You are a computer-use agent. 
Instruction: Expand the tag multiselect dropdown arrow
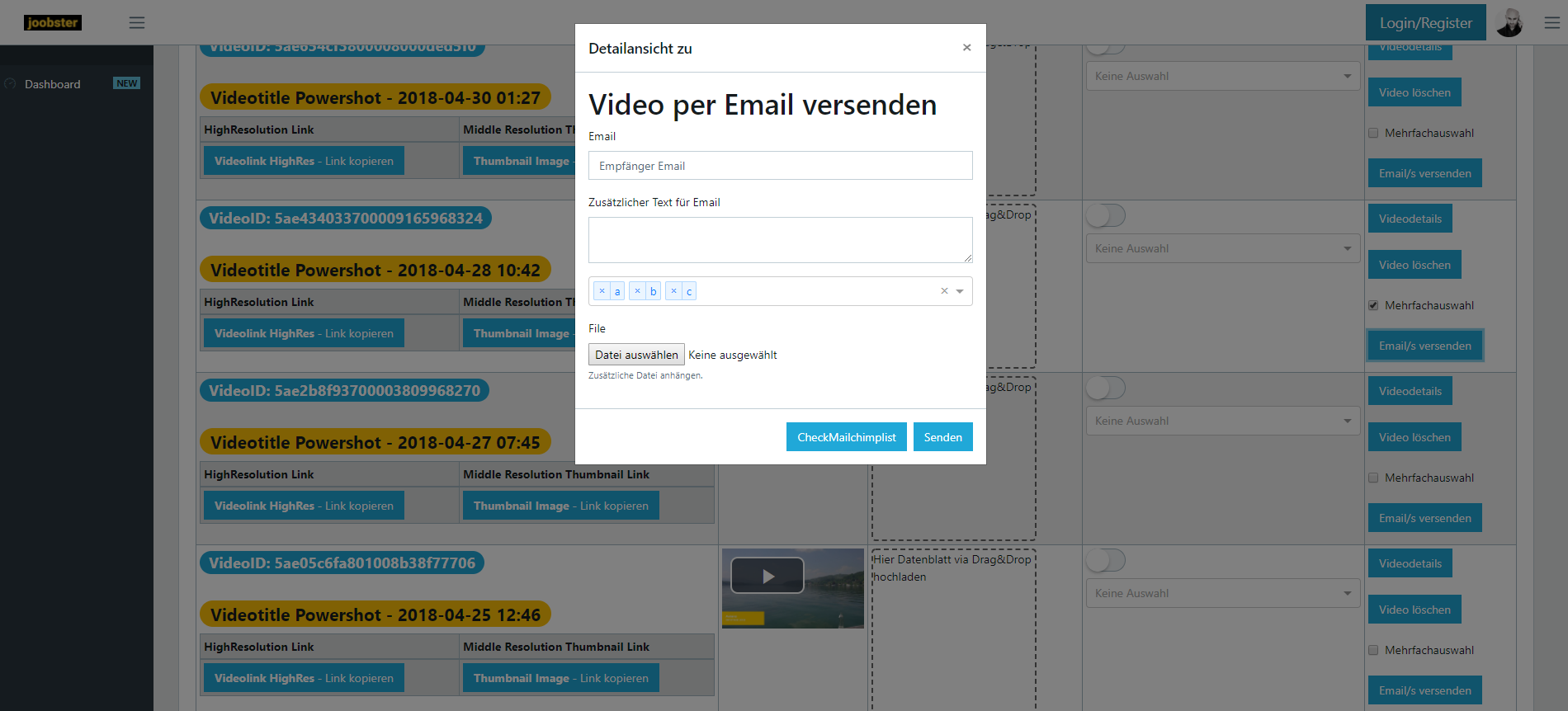click(960, 291)
